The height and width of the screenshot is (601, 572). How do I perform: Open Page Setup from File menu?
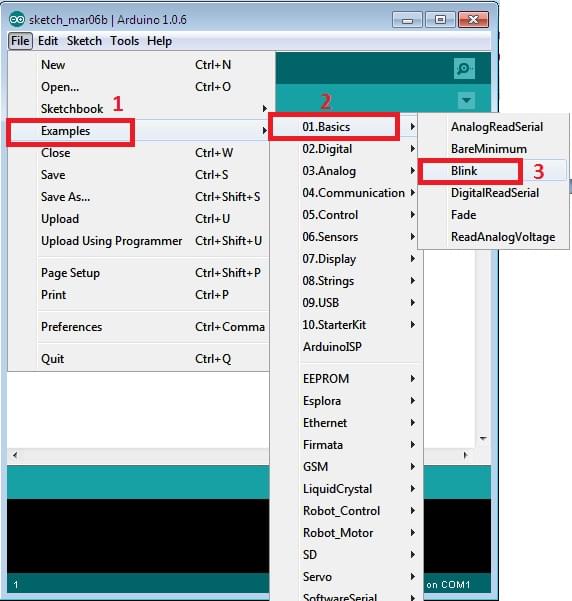click(x=138, y=273)
